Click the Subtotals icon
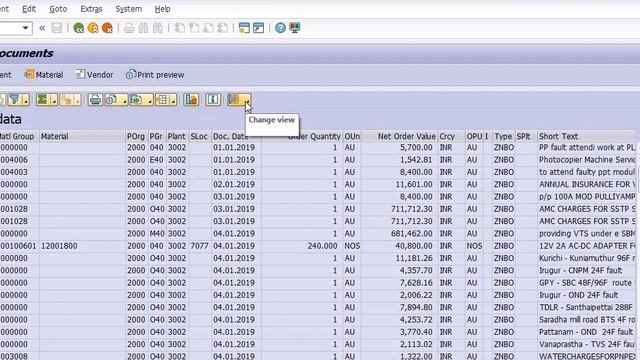640x360 pixels. click(x=67, y=100)
